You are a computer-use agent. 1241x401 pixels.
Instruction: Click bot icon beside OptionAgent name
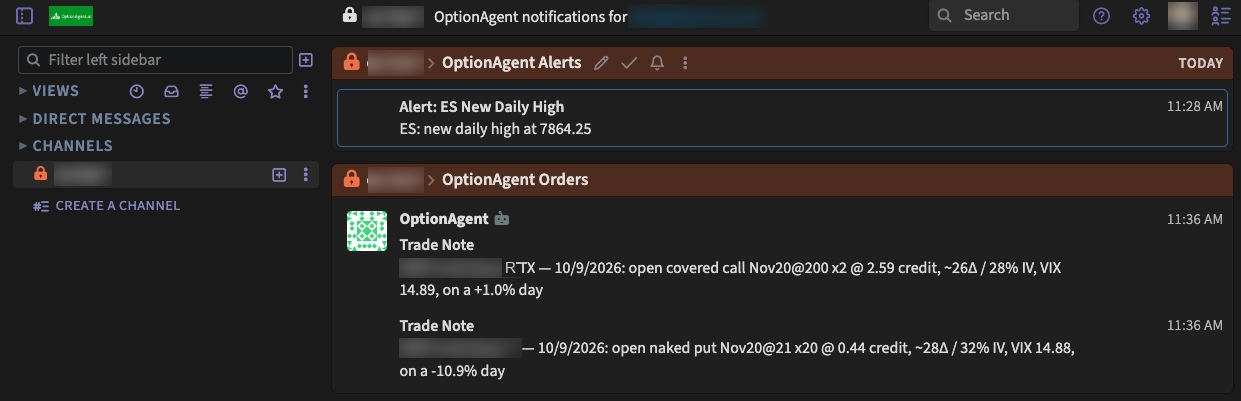pyautogui.click(x=502, y=218)
